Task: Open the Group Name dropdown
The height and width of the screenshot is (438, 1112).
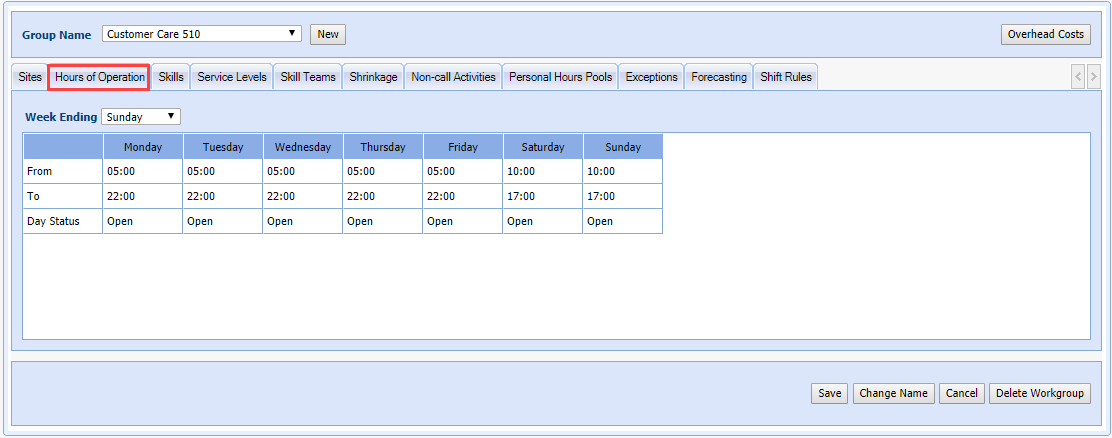Action: click(x=201, y=34)
